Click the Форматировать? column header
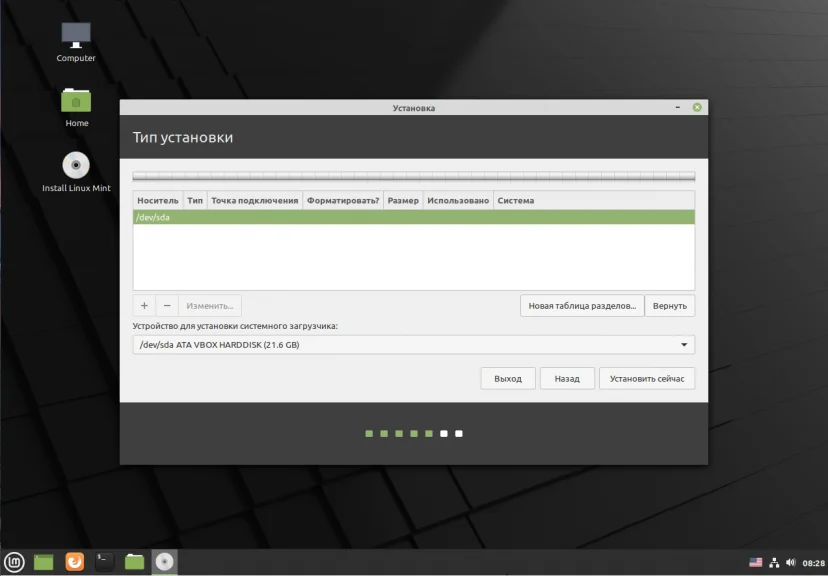 click(343, 201)
